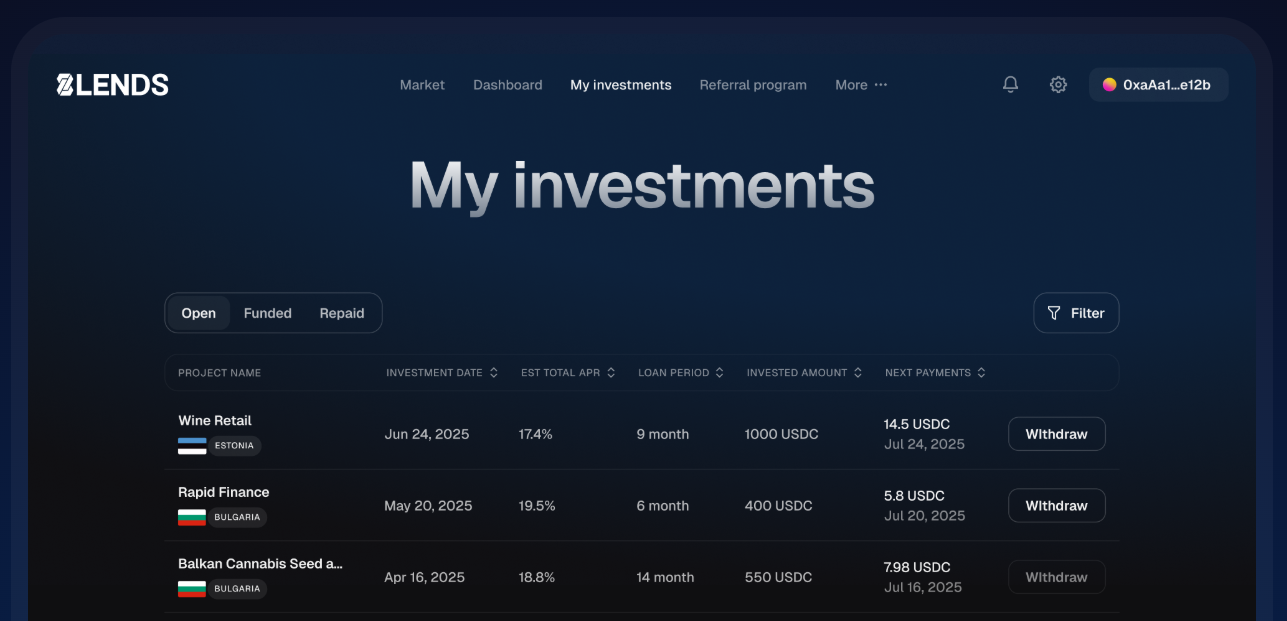Viewport: 1287px width, 621px height.
Task: Sort by Investment Date column
Action: pyautogui.click(x=495, y=372)
